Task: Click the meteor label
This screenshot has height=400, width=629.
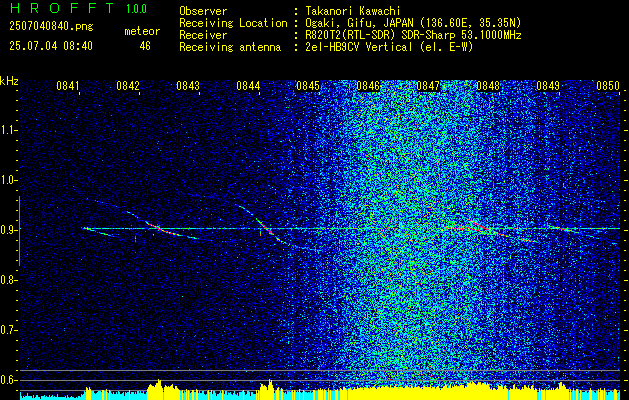Action: pyautogui.click(x=142, y=31)
